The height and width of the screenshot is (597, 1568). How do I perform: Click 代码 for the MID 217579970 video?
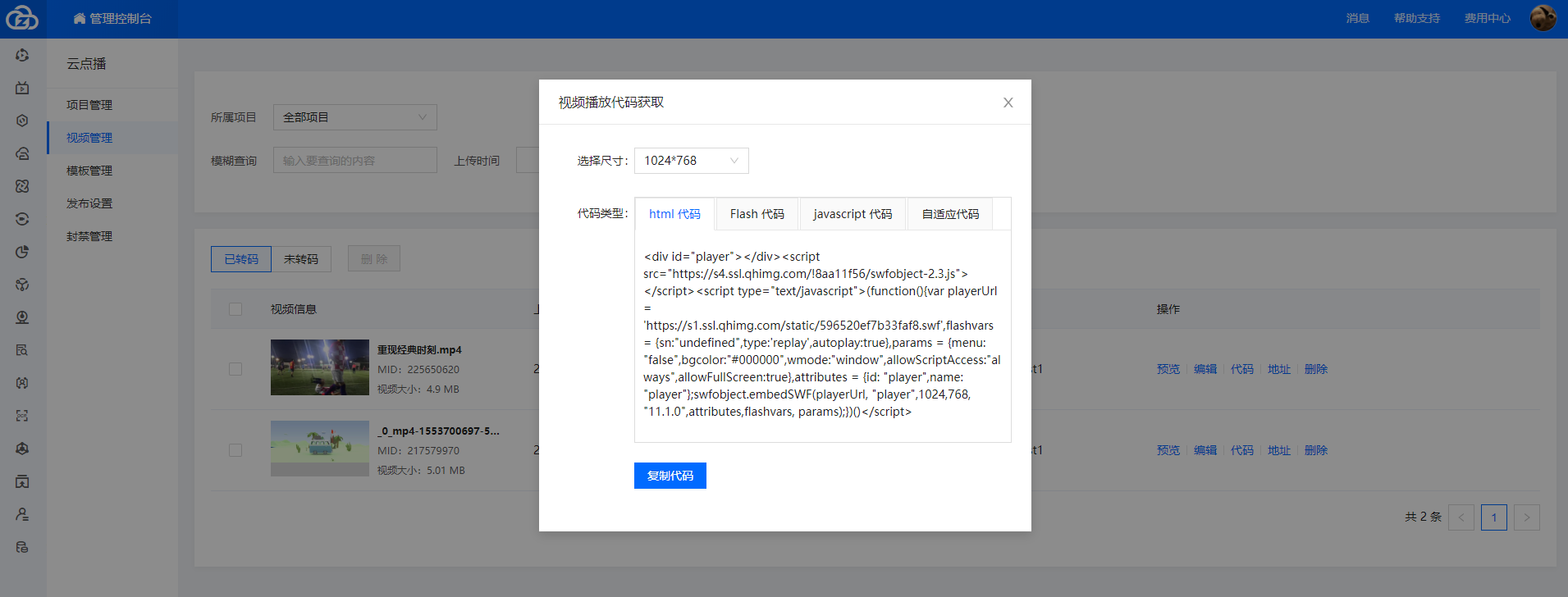tap(1242, 450)
